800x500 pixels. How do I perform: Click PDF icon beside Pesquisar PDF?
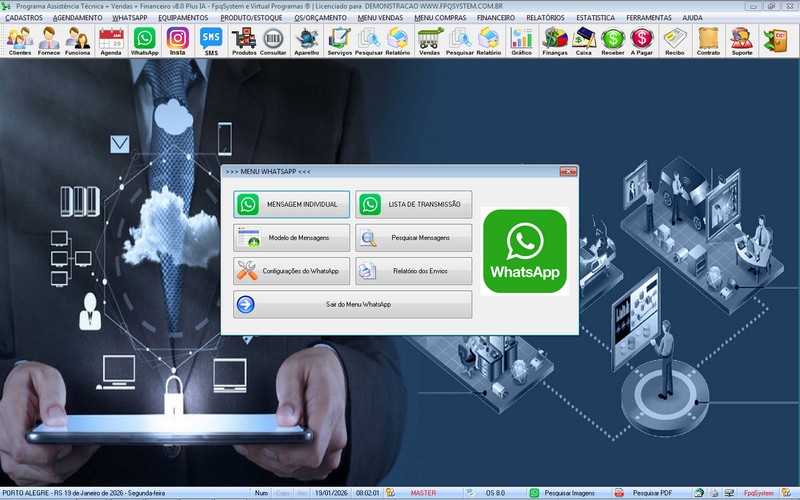[x=619, y=493]
